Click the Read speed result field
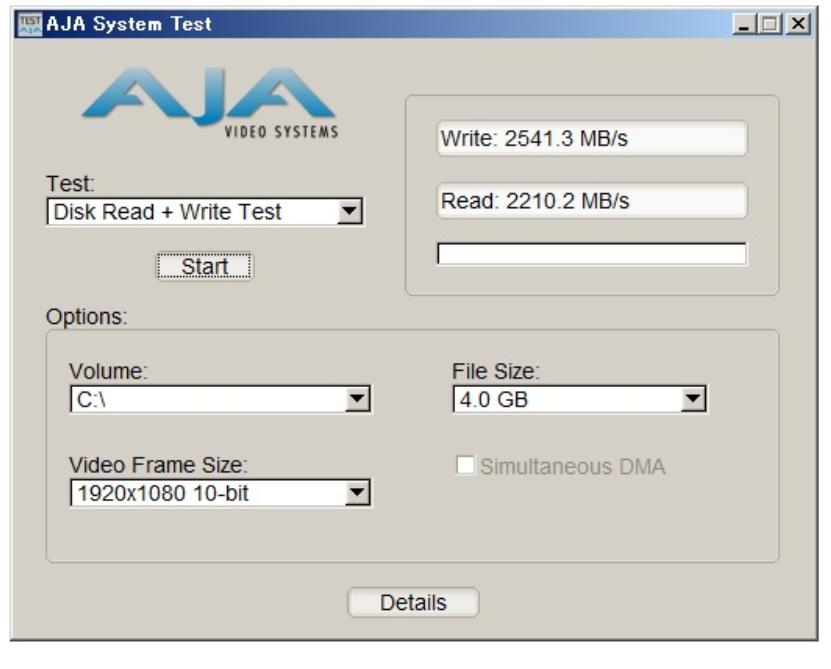 coord(591,201)
